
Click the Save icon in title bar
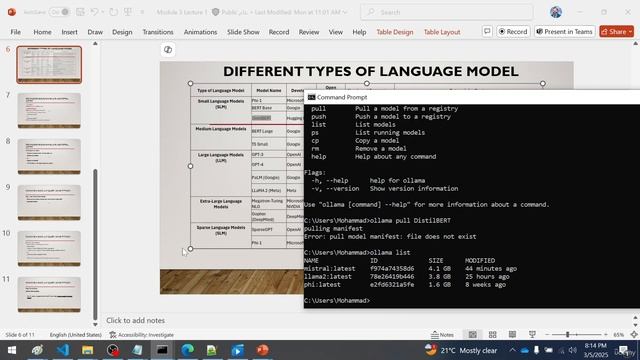[80, 12]
